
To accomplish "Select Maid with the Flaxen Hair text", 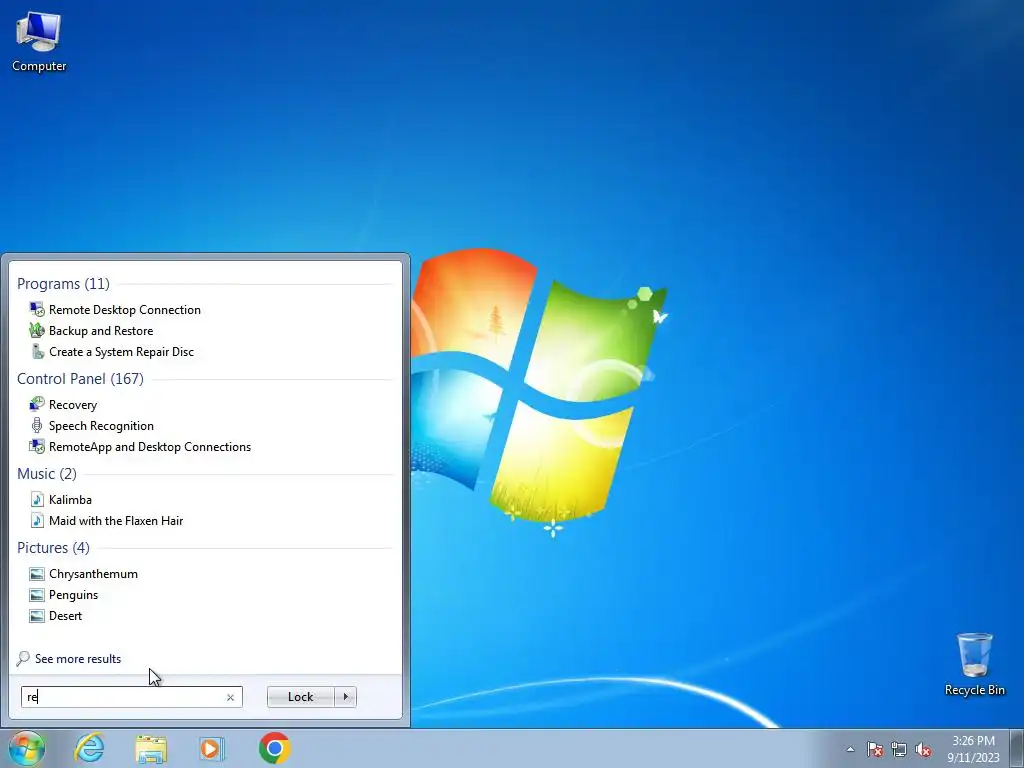I will pyautogui.click(x=116, y=520).
